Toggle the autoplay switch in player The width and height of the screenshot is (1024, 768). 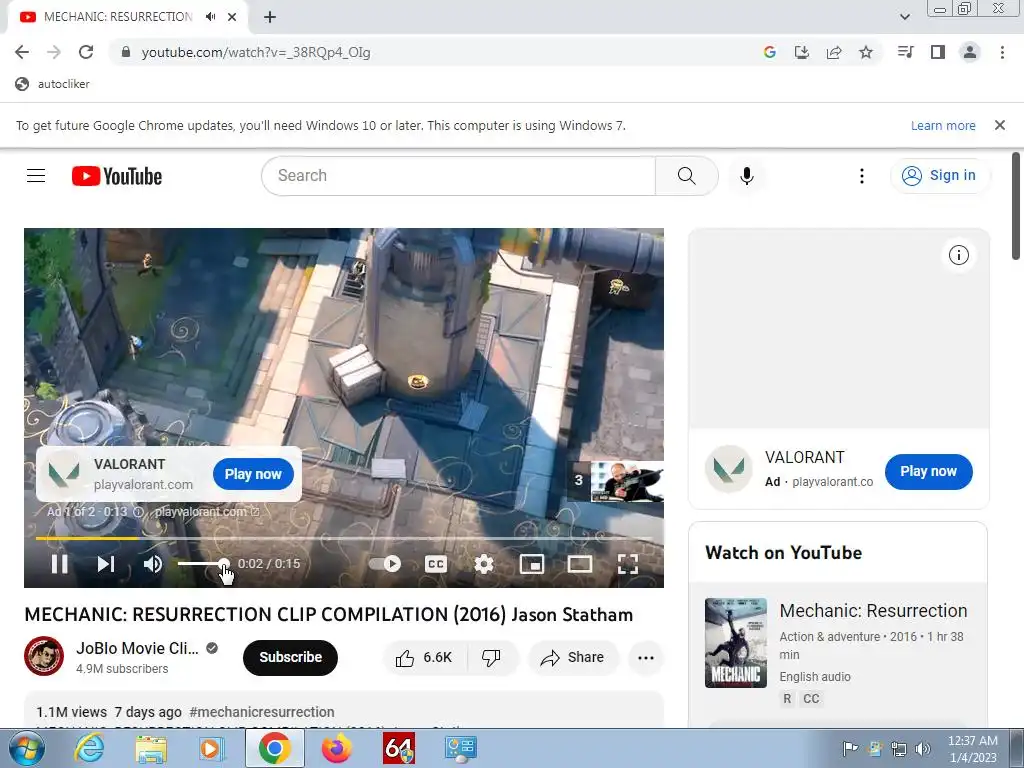(385, 564)
